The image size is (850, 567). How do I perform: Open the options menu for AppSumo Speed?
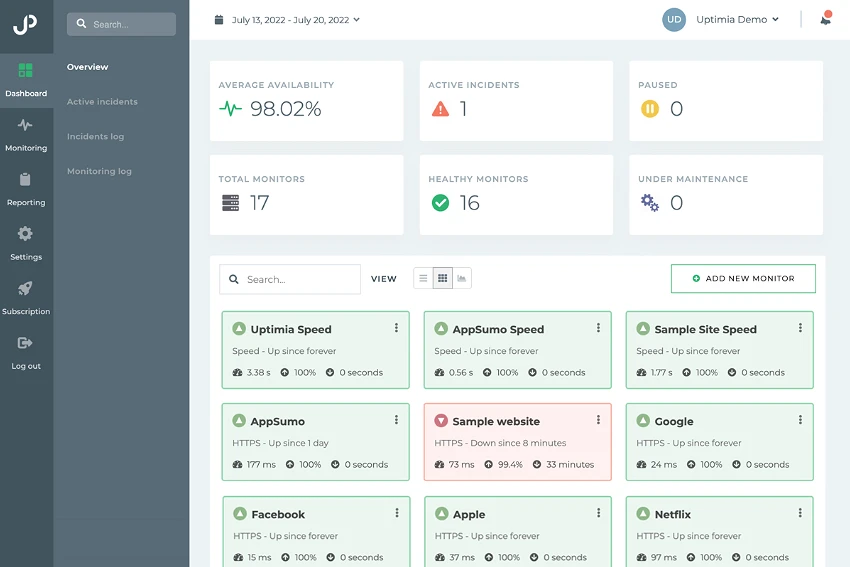pyautogui.click(x=598, y=327)
